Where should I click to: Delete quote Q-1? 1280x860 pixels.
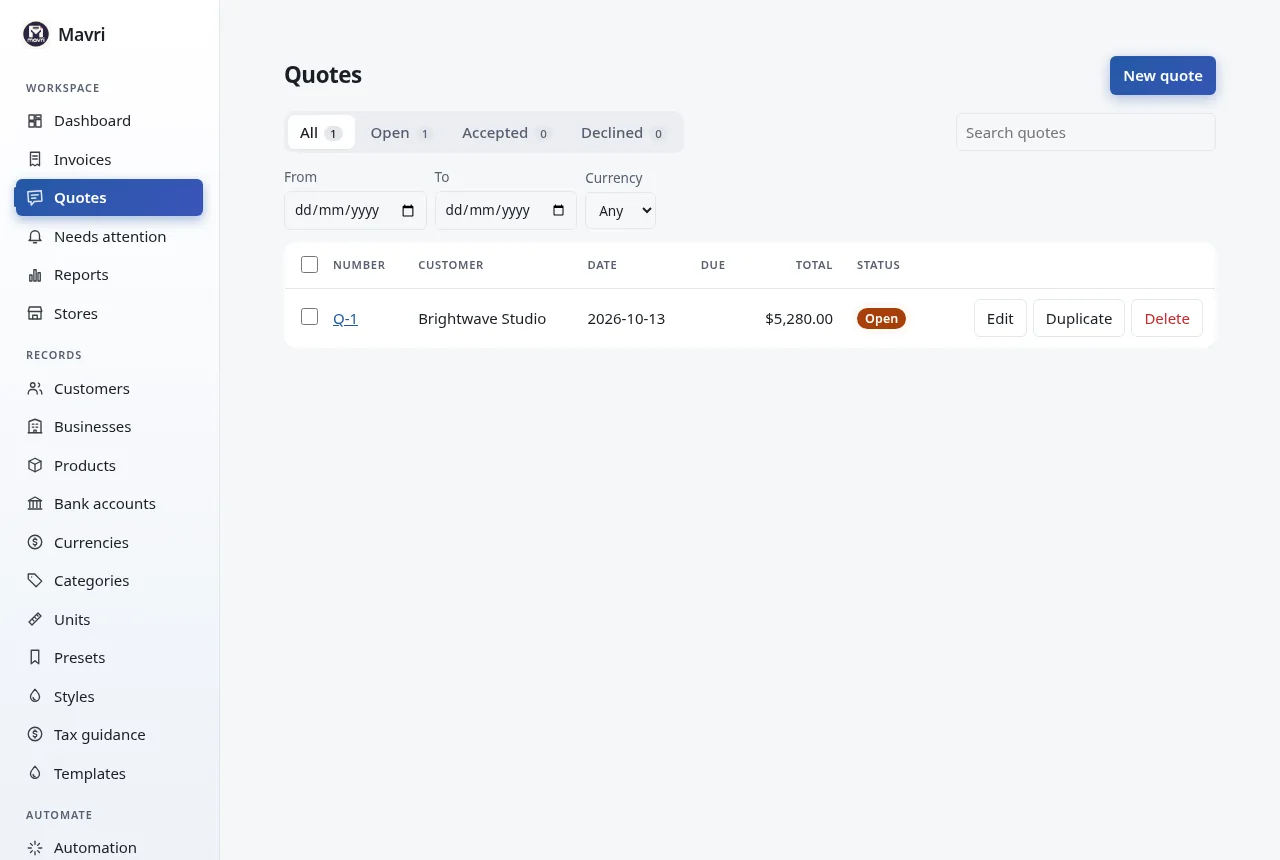[x=1167, y=318]
